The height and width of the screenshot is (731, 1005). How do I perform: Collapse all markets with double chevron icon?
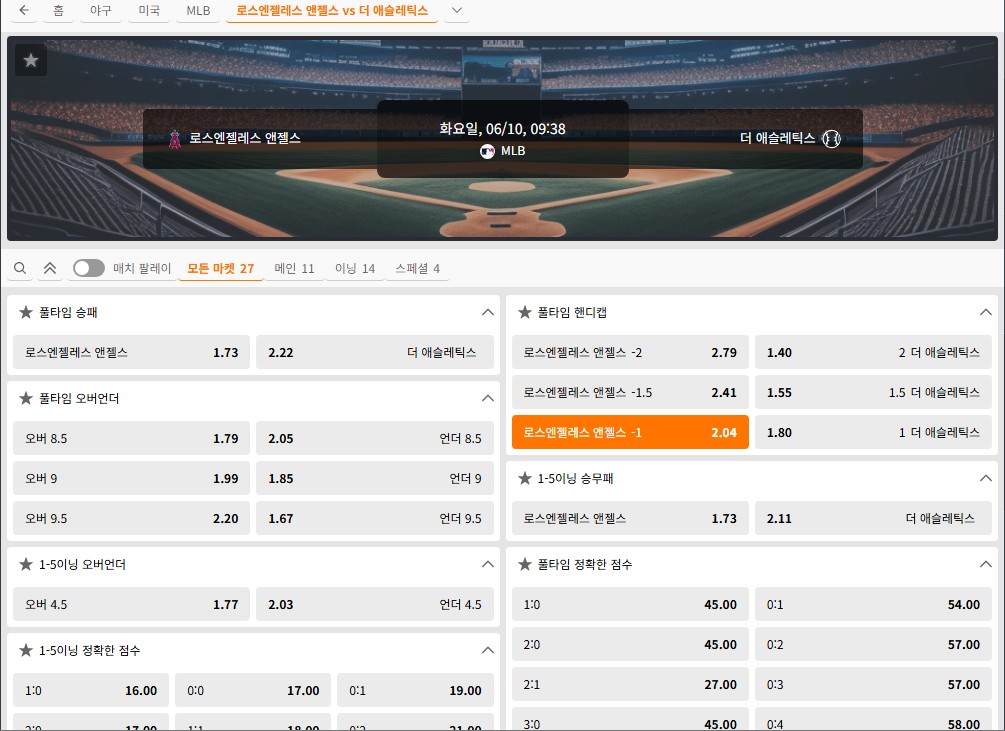click(x=50, y=268)
